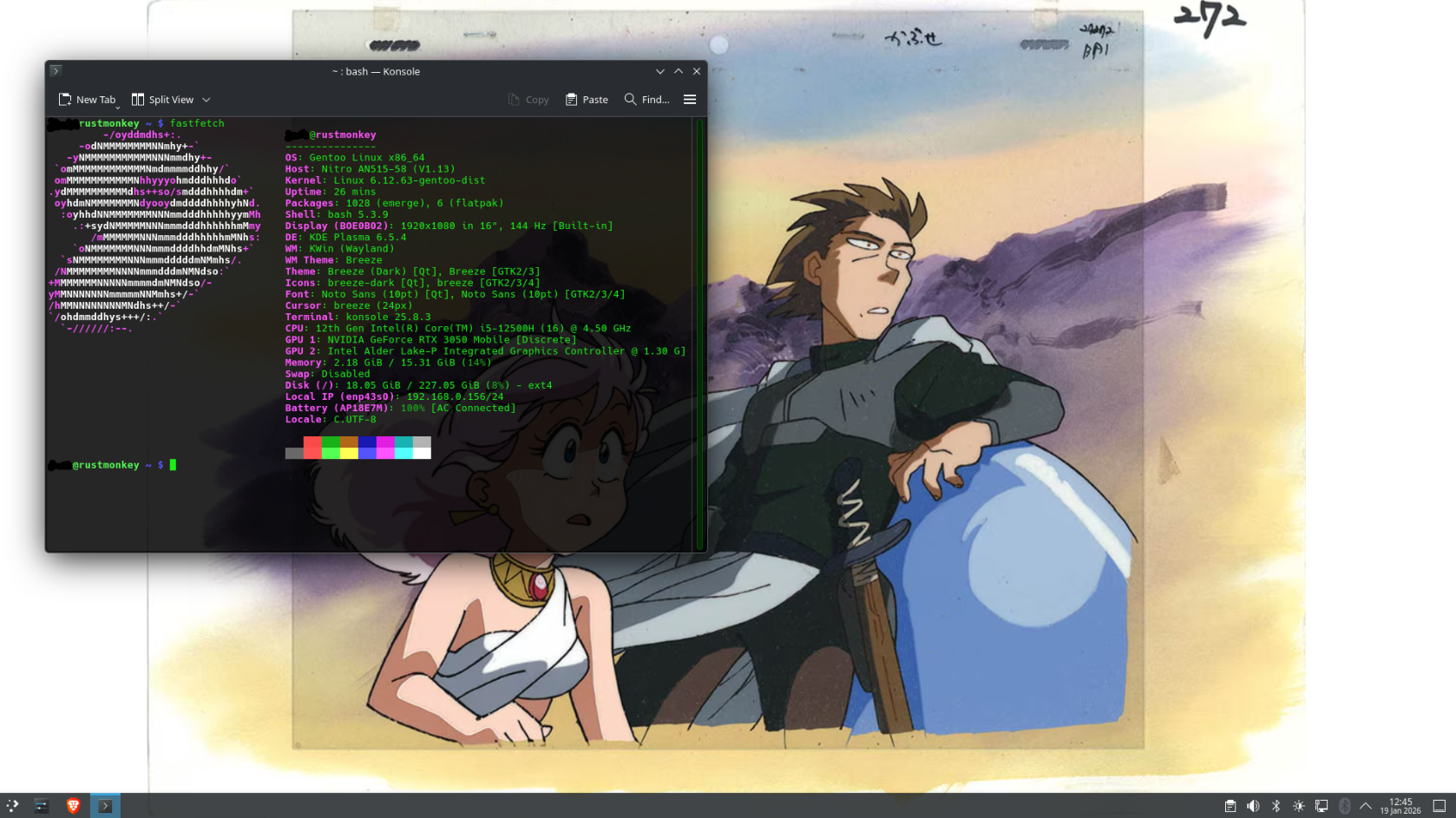Click the greyed-out Bluetooth icon near the tray arrow
Viewport: 1456px width, 818px height.
(x=1344, y=806)
